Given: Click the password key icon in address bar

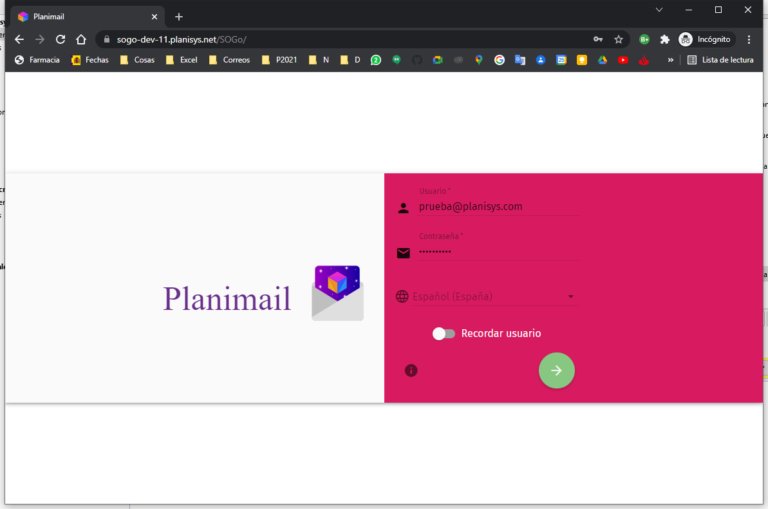Looking at the screenshot, I should tap(598, 39).
